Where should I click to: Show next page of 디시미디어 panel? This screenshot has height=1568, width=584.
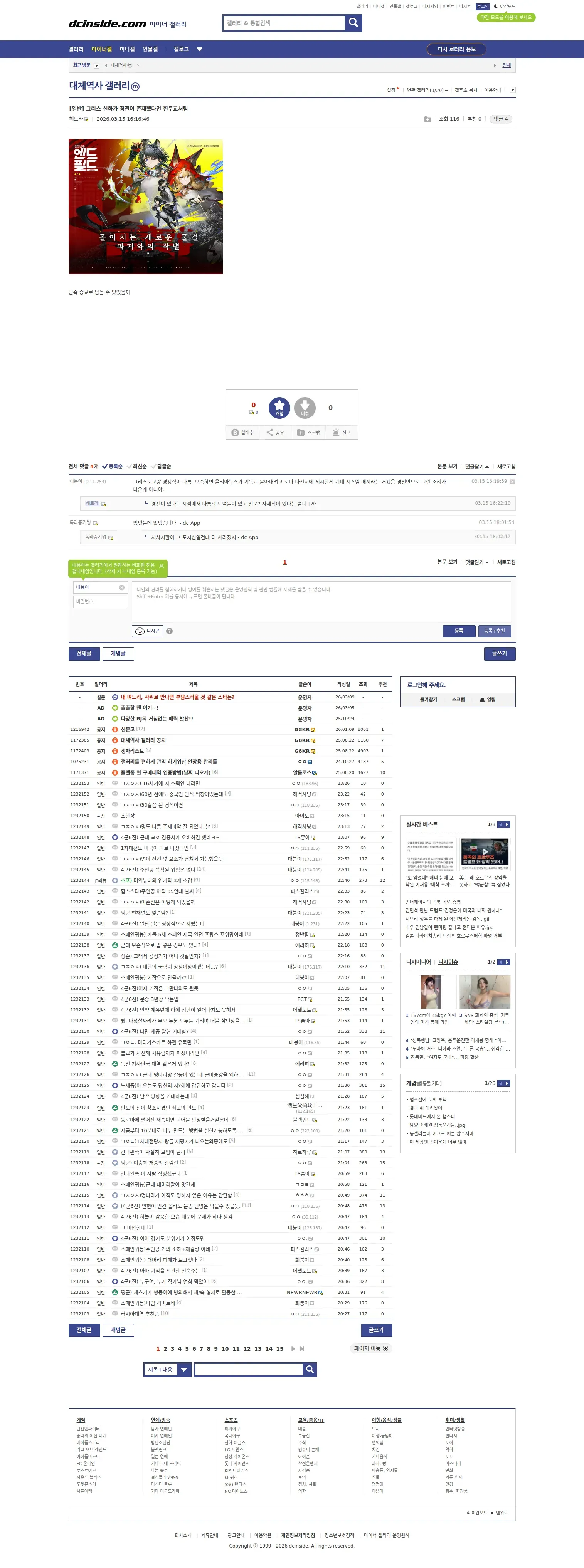coord(507,962)
